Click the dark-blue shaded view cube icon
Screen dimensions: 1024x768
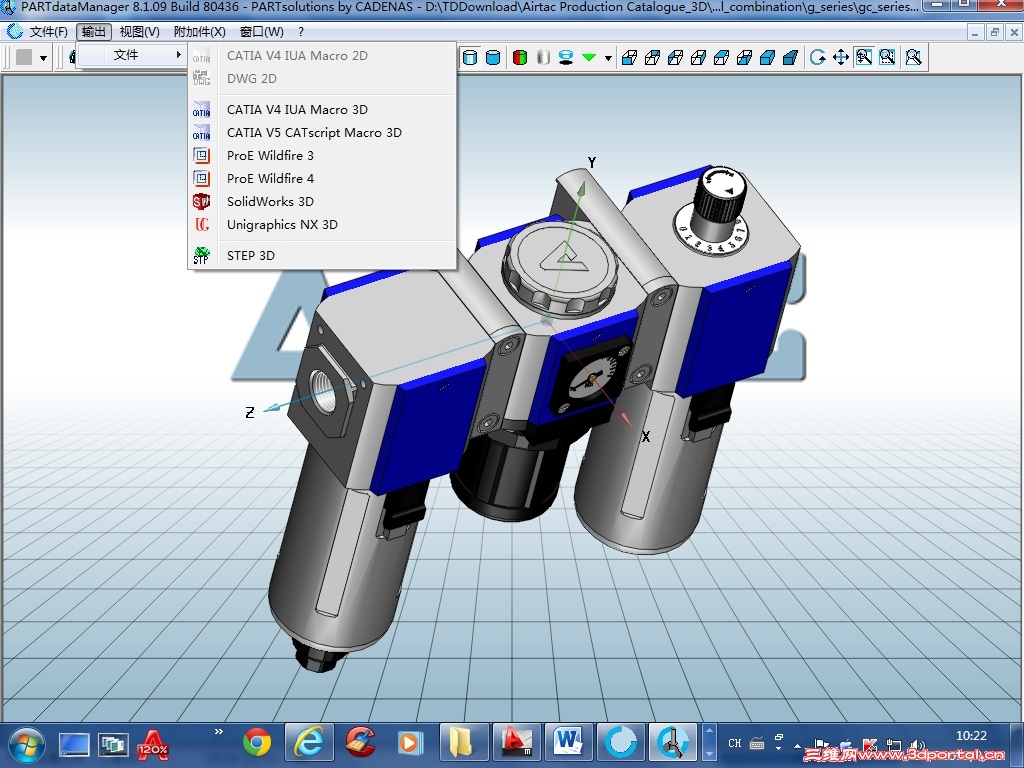tap(790, 57)
